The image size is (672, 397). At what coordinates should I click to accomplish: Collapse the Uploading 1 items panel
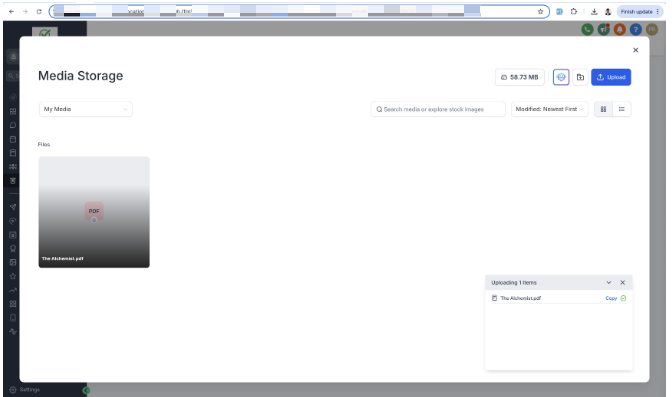pos(609,283)
